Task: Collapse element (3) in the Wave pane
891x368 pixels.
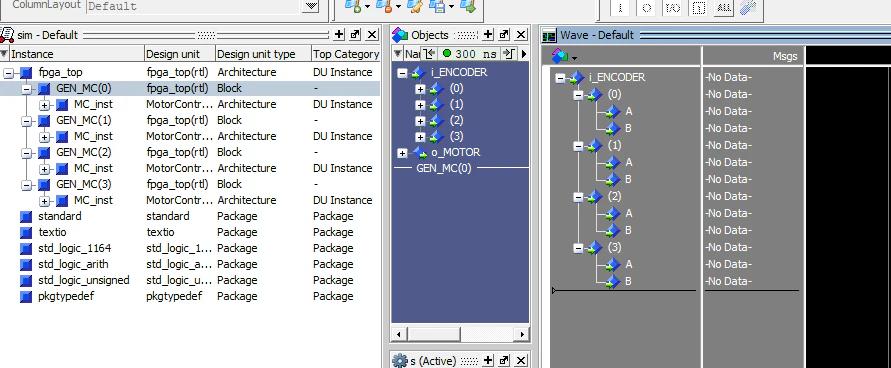Action: coord(578,248)
